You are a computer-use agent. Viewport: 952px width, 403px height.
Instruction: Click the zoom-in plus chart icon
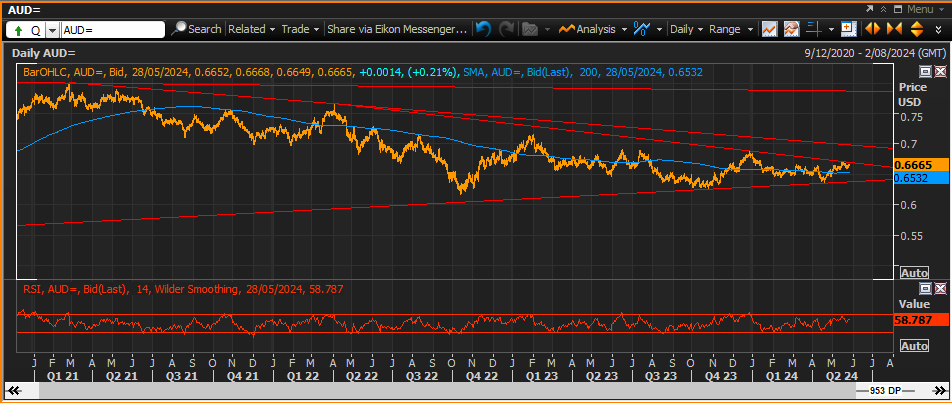point(848,29)
